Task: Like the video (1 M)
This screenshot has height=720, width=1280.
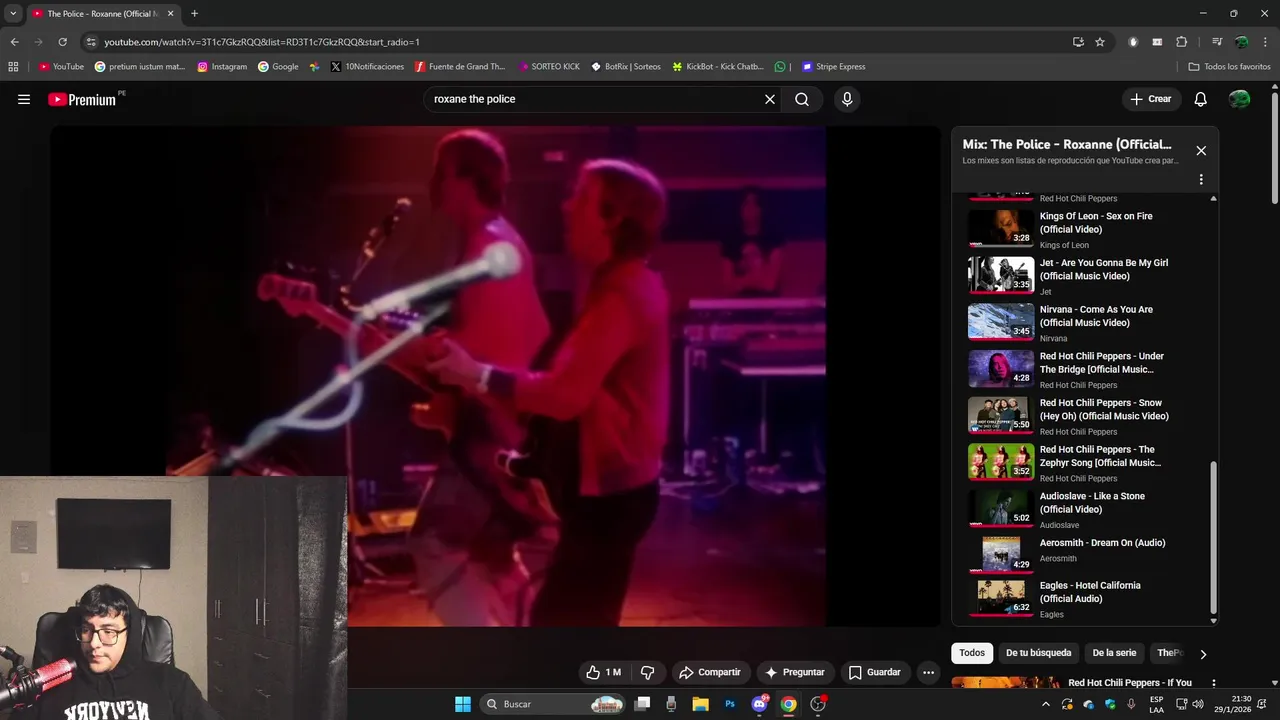Action: point(603,672)
